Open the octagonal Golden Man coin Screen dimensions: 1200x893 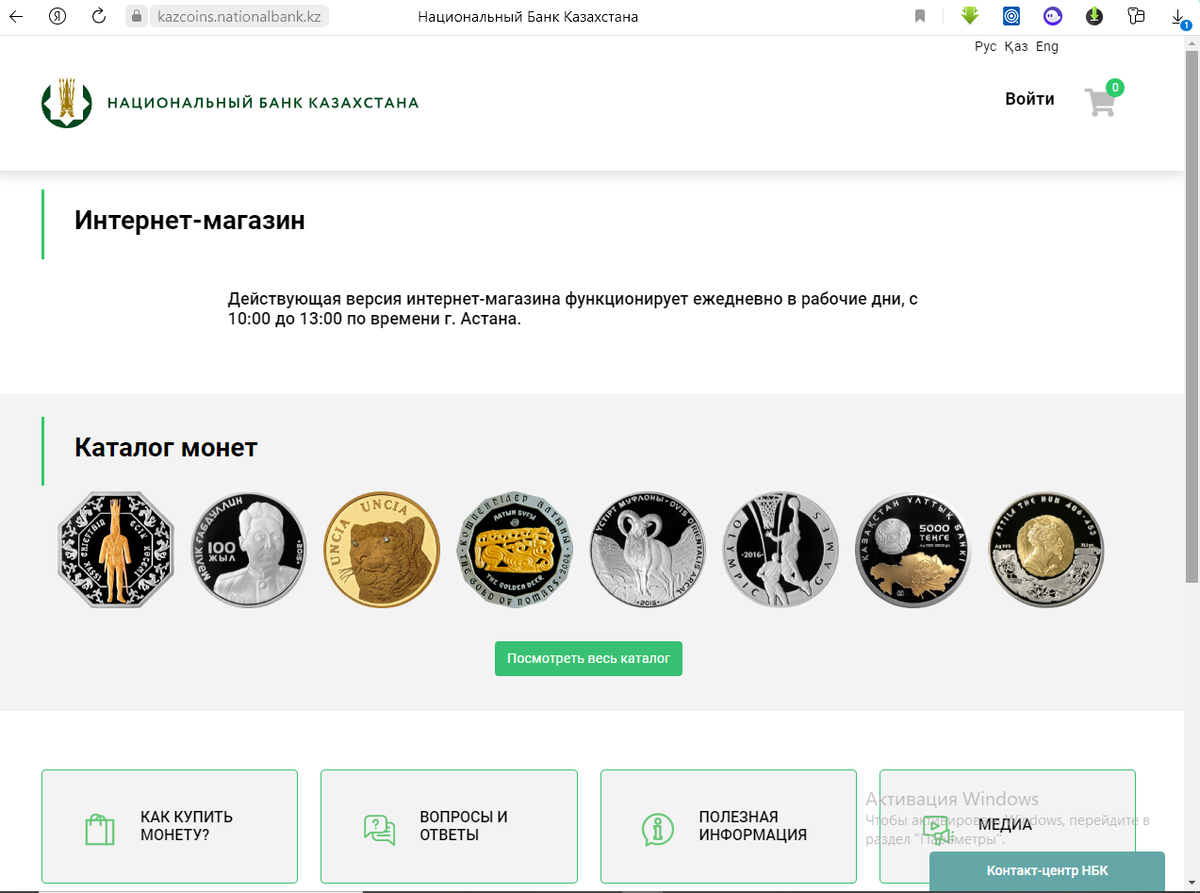coord(115,550)
